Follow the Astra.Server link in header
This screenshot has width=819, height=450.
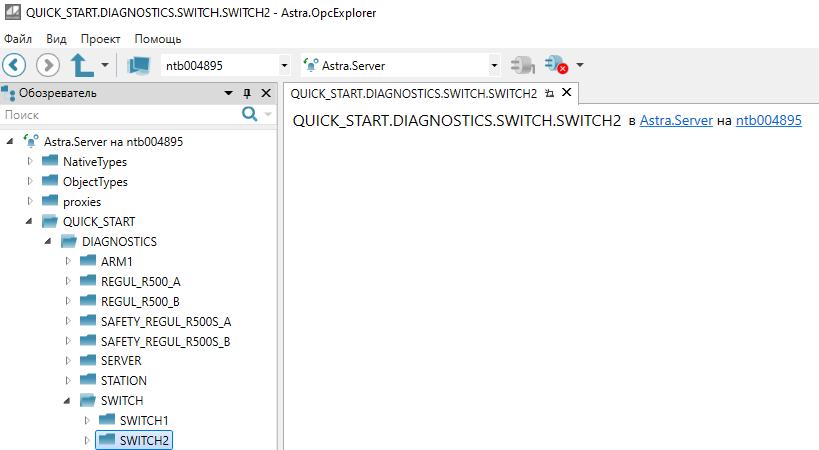tap(676, 121)
